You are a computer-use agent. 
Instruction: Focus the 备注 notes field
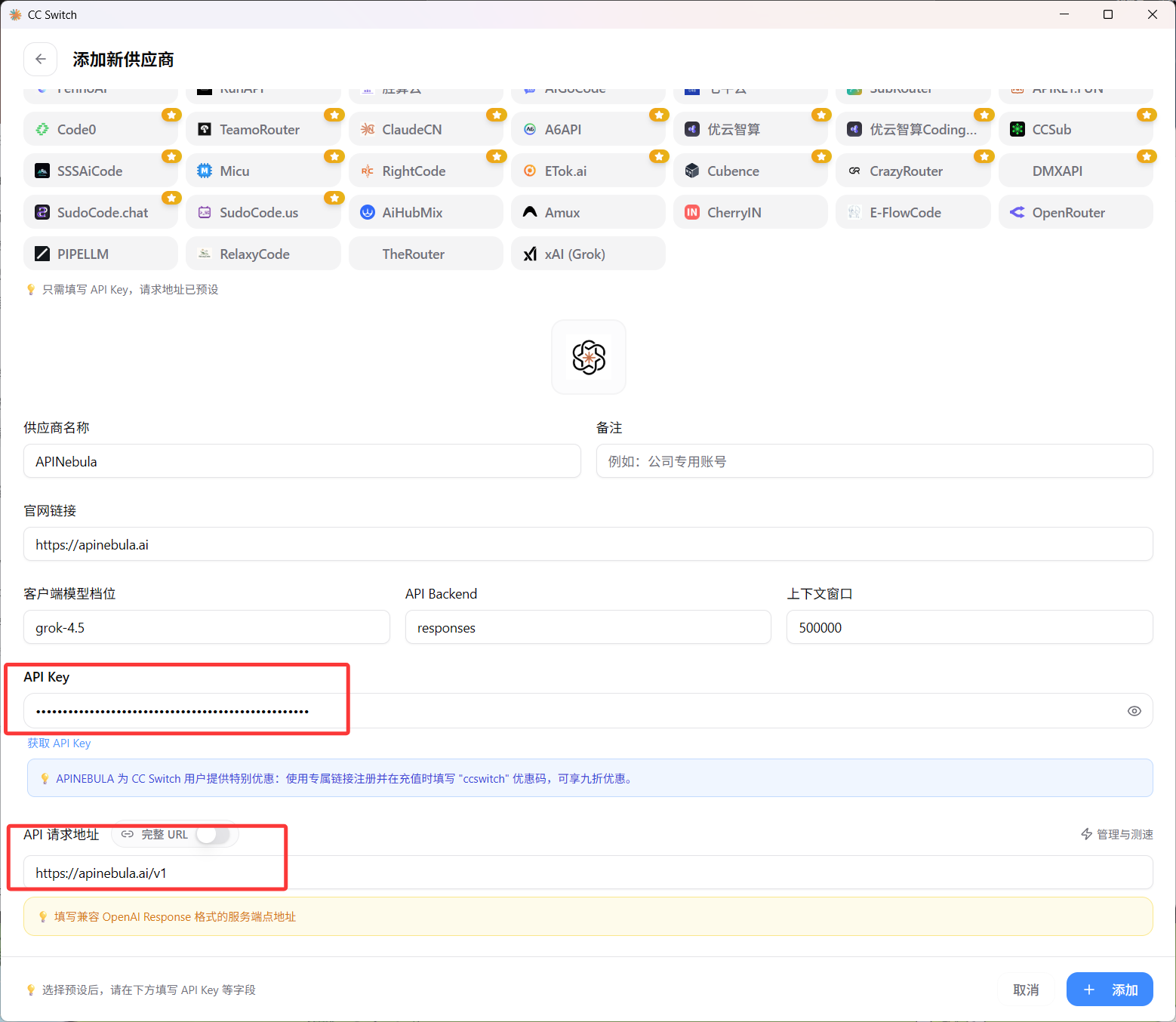(x=874, y=461)
